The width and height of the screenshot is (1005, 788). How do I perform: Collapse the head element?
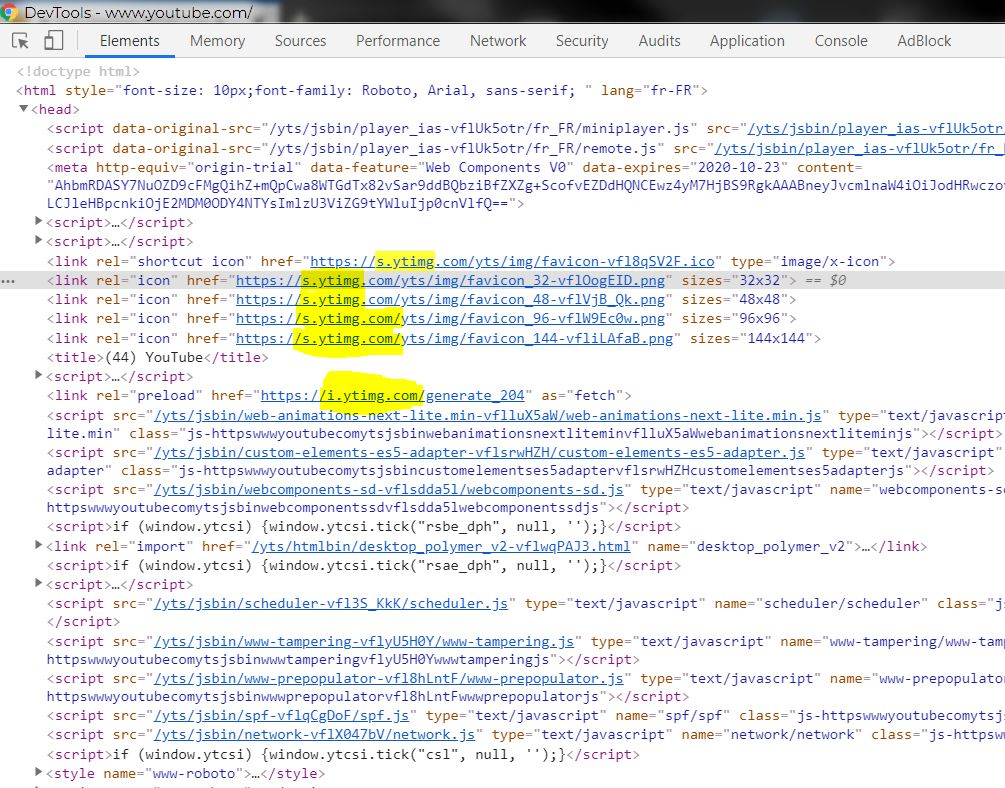(23, 110)
